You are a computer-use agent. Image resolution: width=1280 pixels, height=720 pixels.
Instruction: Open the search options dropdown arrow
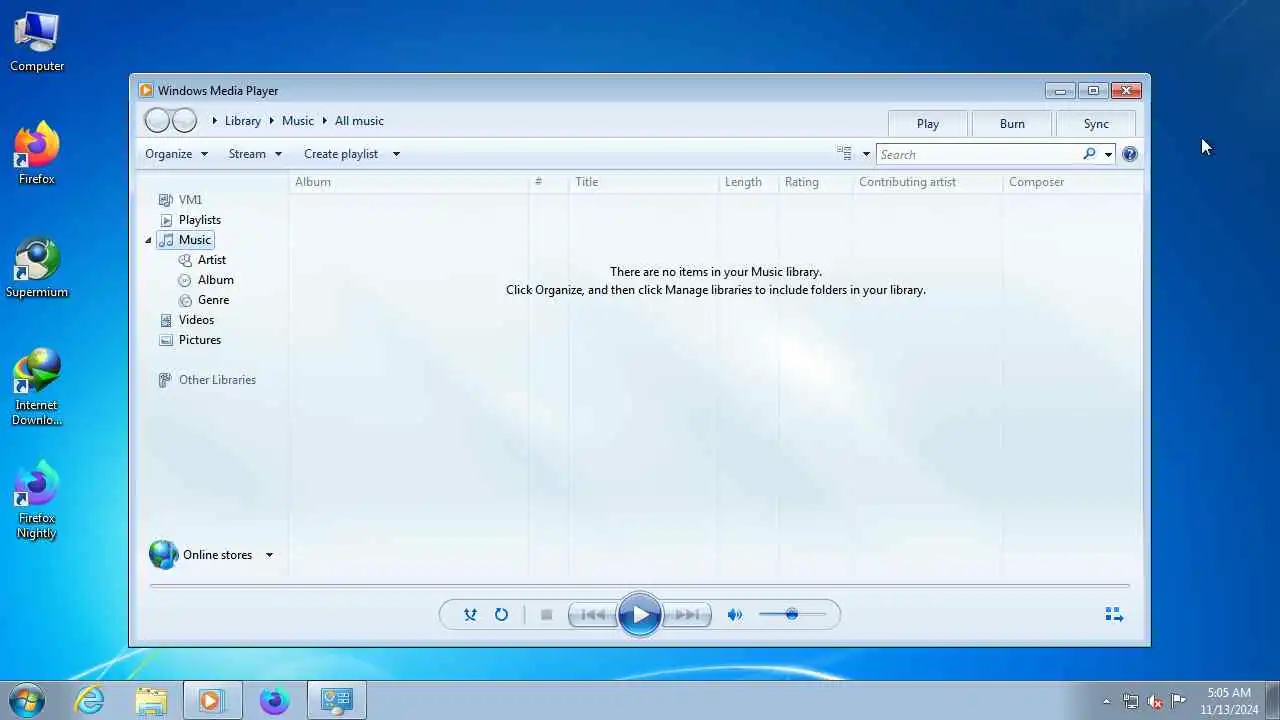pos(1108,154)
